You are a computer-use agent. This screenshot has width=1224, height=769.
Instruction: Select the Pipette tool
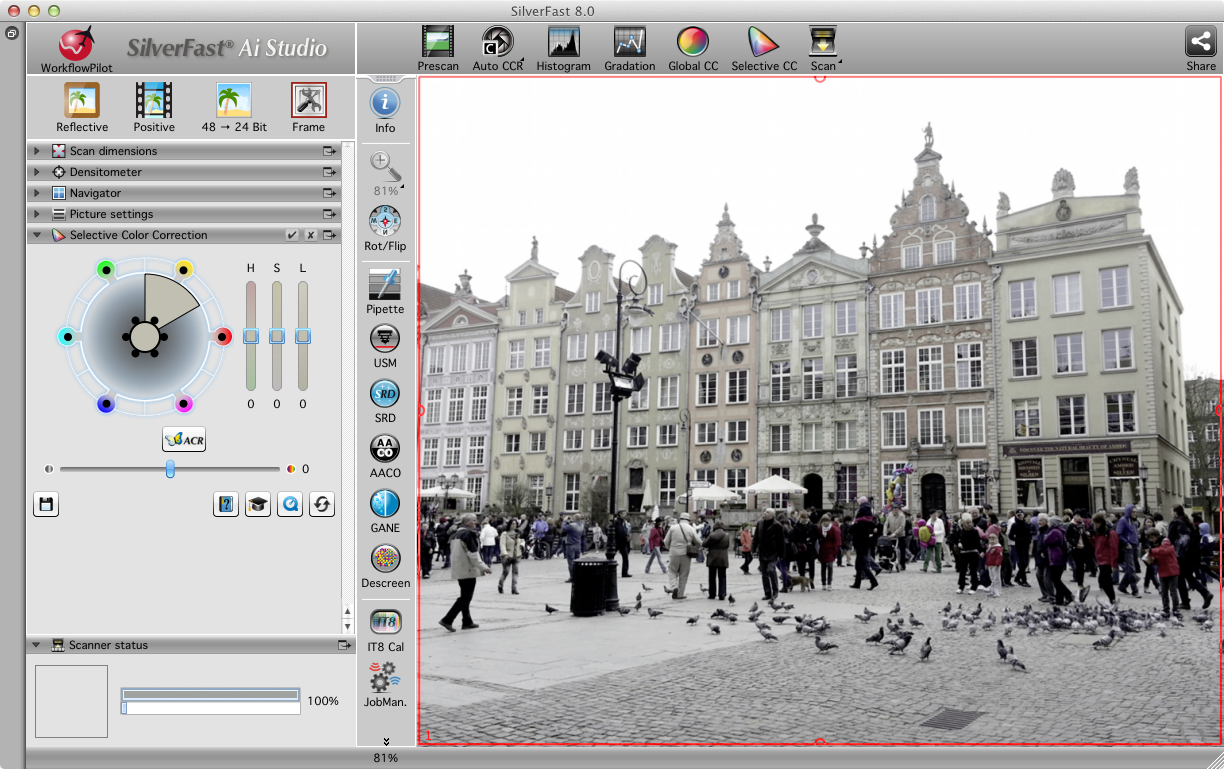click(385, 286)
